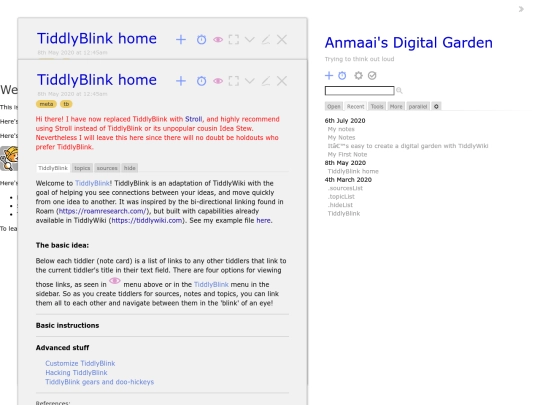This screenshot has width=540, height=405.
Task: Click the lower tiddler's TiddlyBlink home title
Action: pyautogui.click(x=97, y=80)
